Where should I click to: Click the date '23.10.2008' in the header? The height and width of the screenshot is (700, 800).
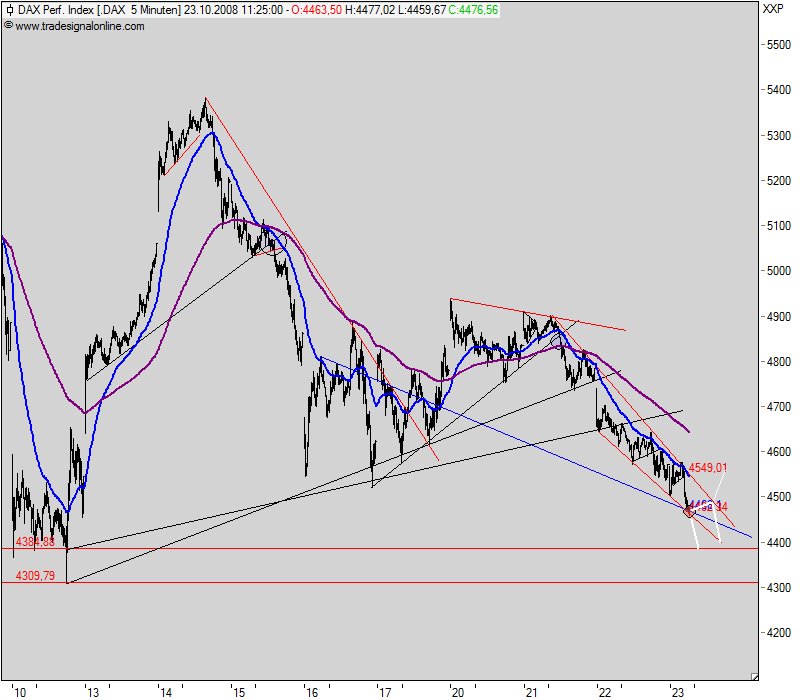click(x=211, y=10)
